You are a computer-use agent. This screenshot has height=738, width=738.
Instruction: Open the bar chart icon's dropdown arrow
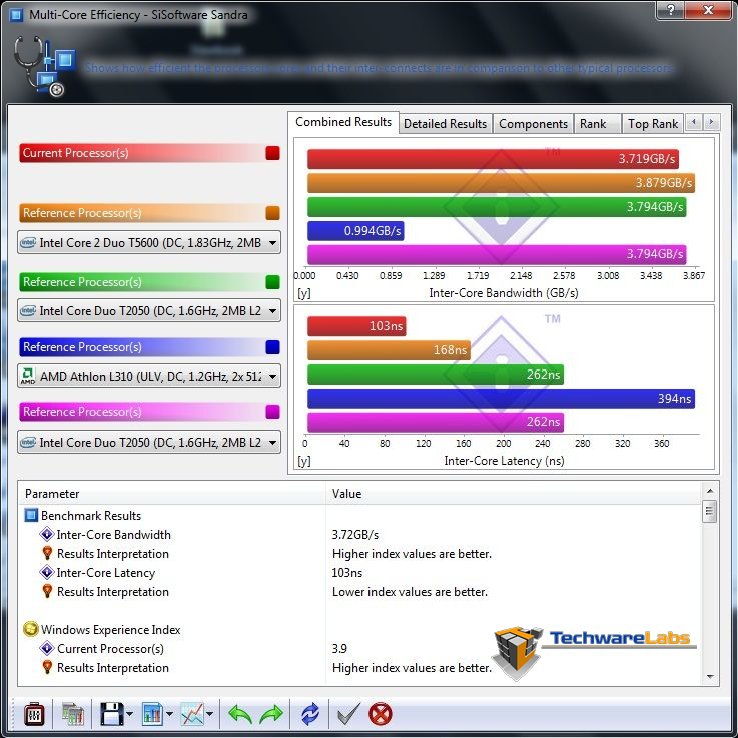point(169,714)
